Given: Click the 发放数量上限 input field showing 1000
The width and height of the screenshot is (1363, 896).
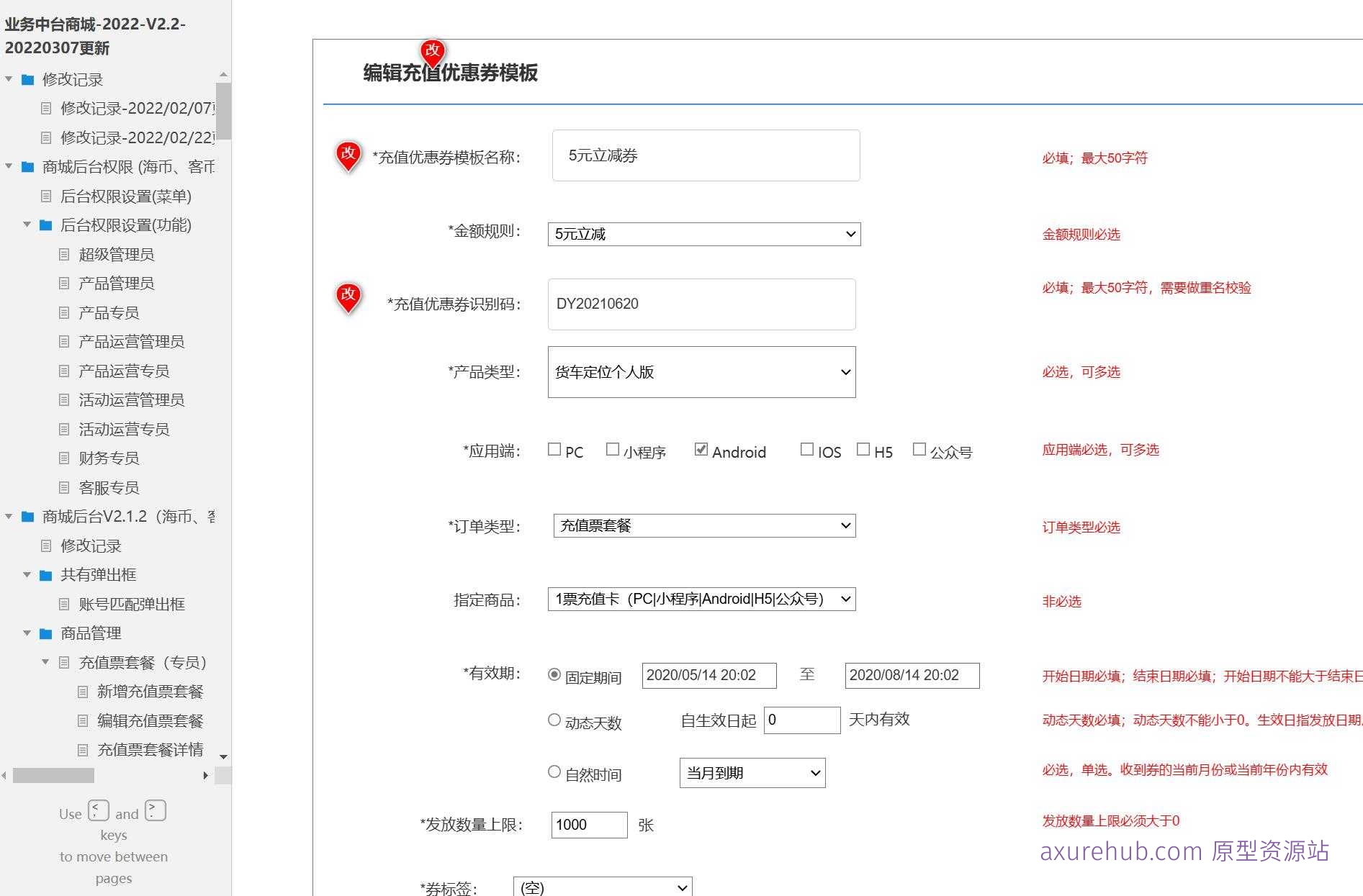Looking at the screenshot, I should pos(589,825).
